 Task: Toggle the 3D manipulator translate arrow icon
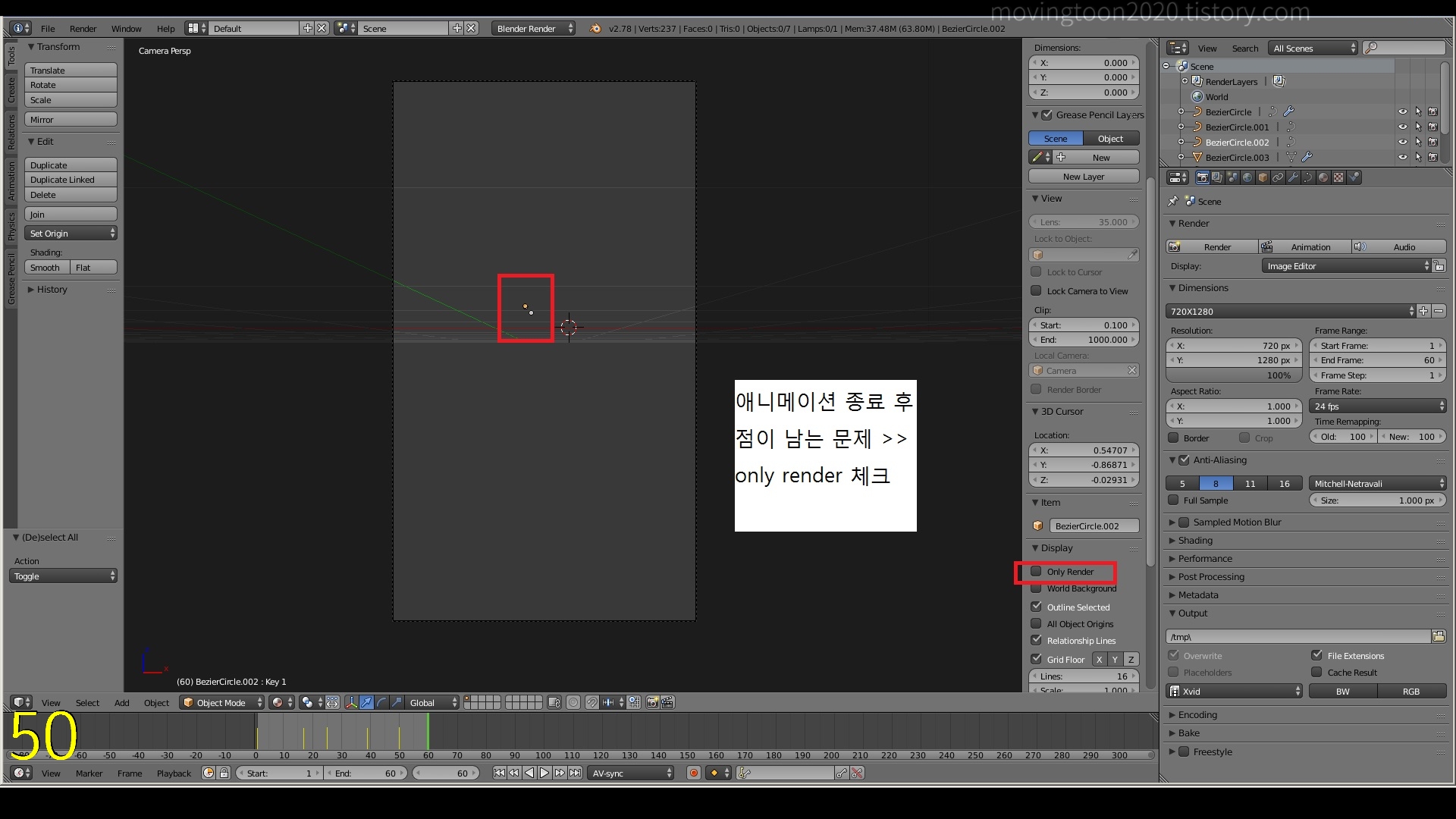tap(366, 703)
